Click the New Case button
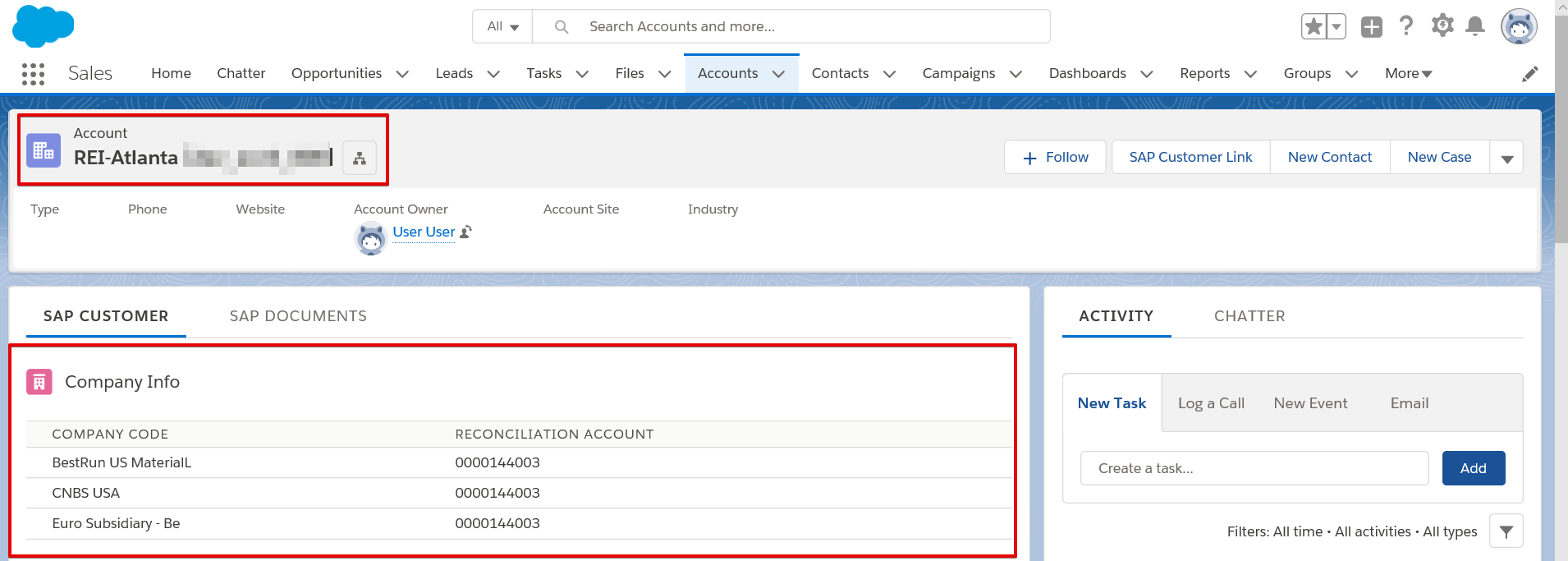The height and width of the screenshot is (561, 1568). coord(1439,158)
